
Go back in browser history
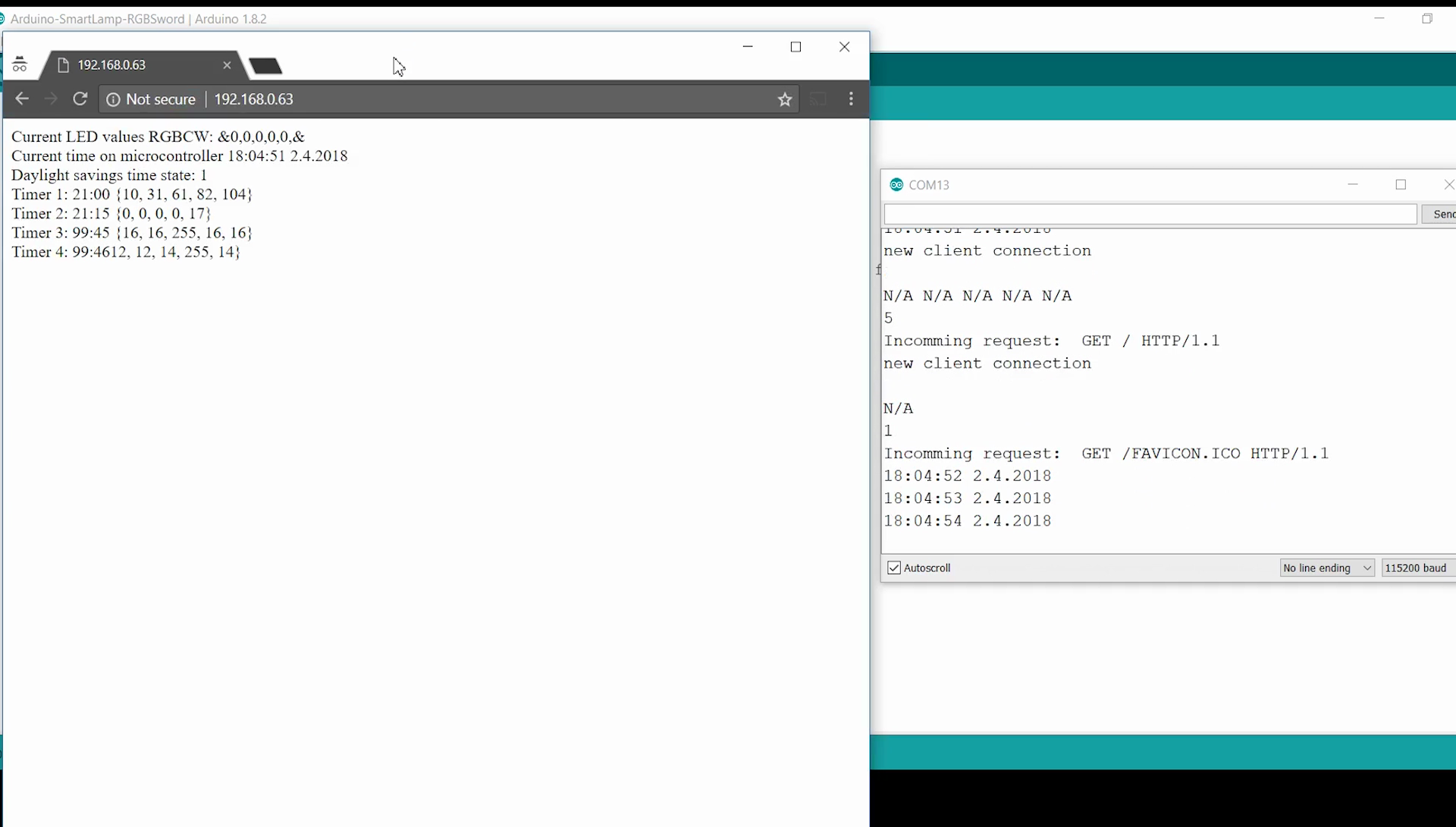point(22,99)
